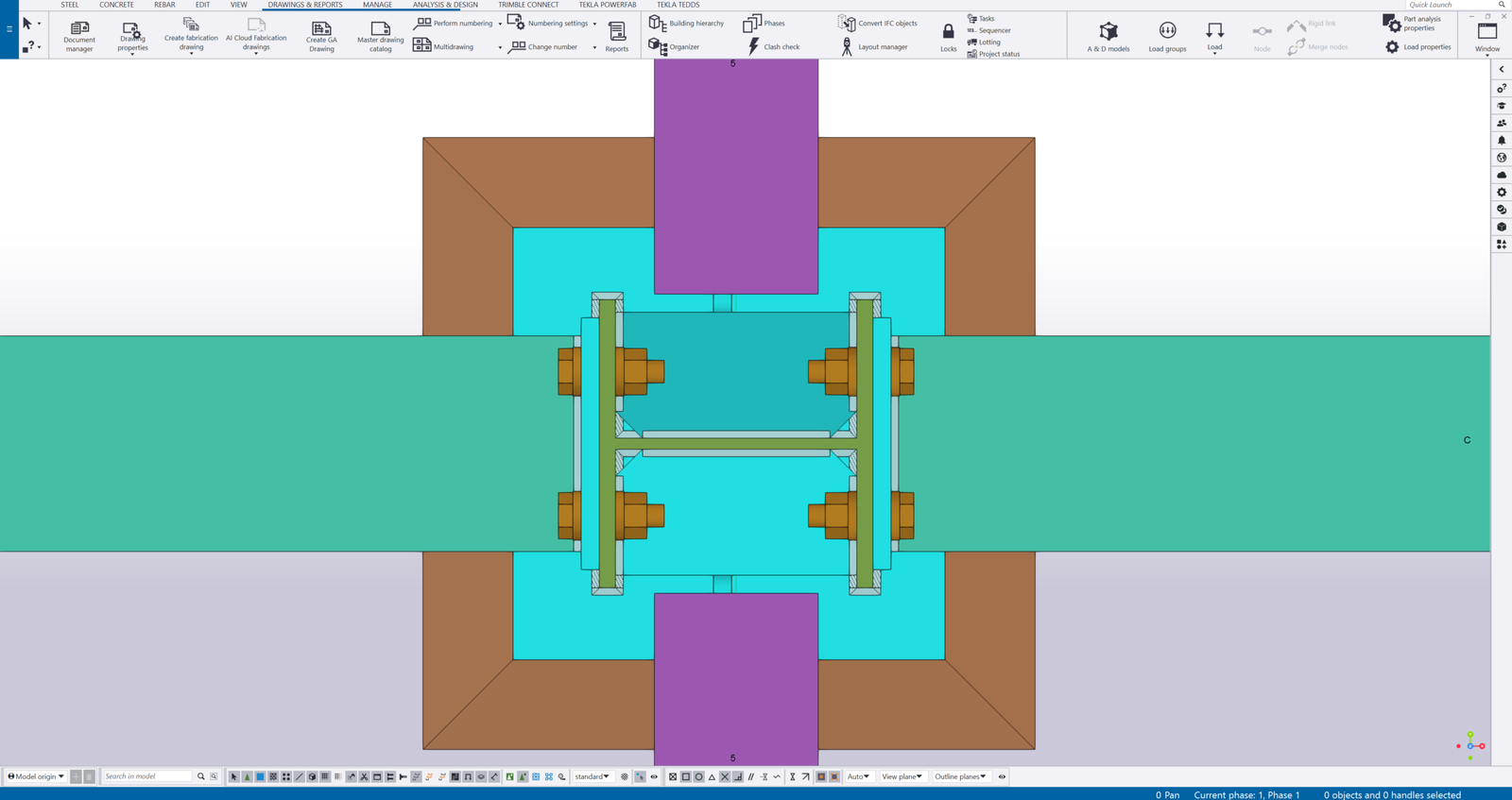1512x800 pixels.
Task: Run the Clash check tool
Action: click(x=773, y=46)
